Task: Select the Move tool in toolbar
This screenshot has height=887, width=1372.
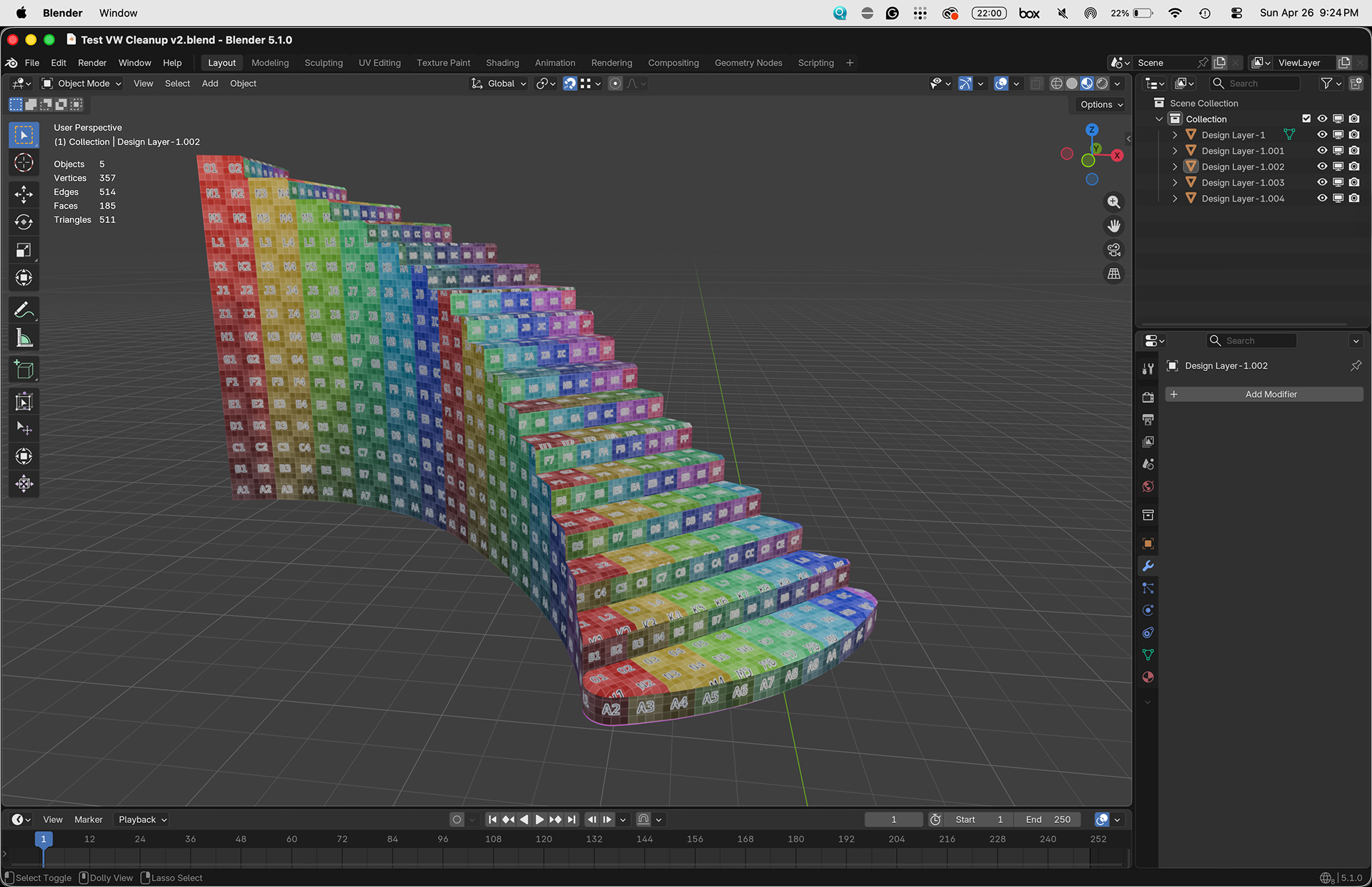Action: [24, 194]
